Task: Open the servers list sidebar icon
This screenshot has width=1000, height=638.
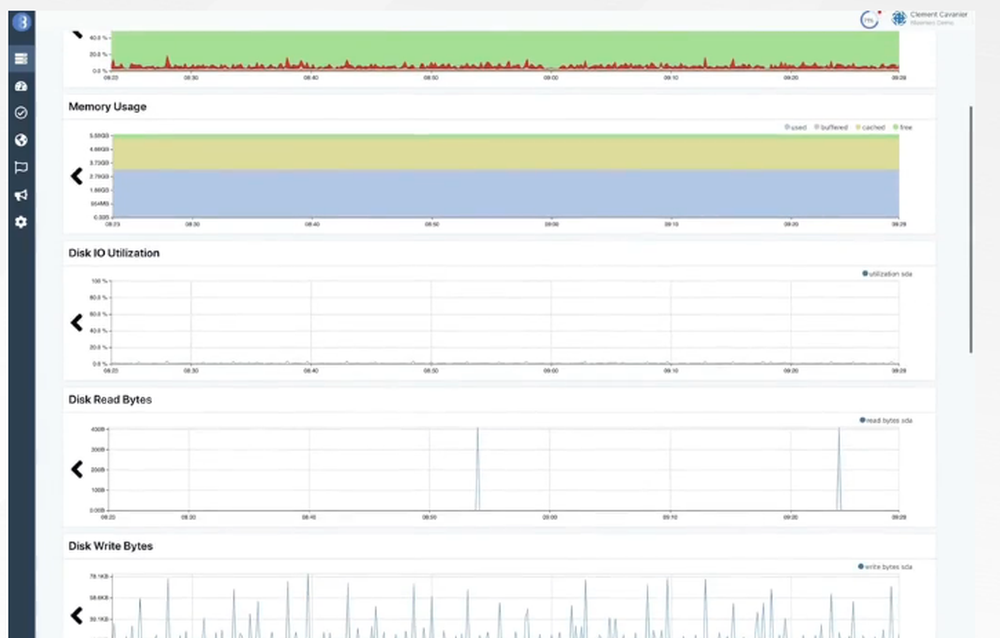Action: (21, 59)
